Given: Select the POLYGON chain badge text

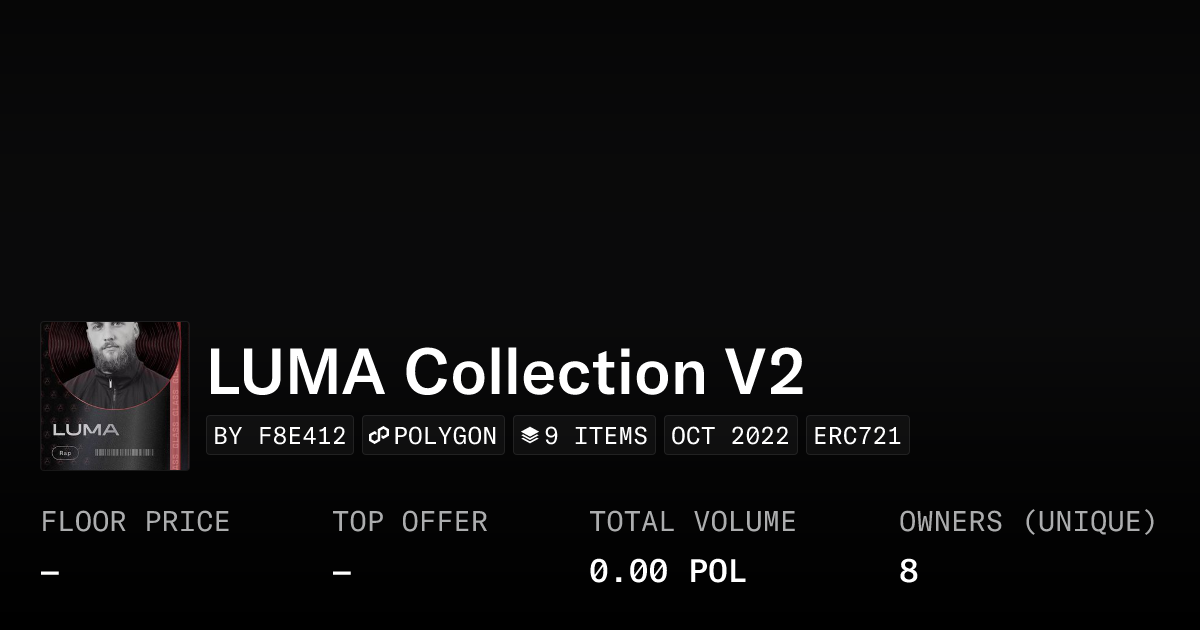Looking at the screenshot, I should click(x=445, y=436).
